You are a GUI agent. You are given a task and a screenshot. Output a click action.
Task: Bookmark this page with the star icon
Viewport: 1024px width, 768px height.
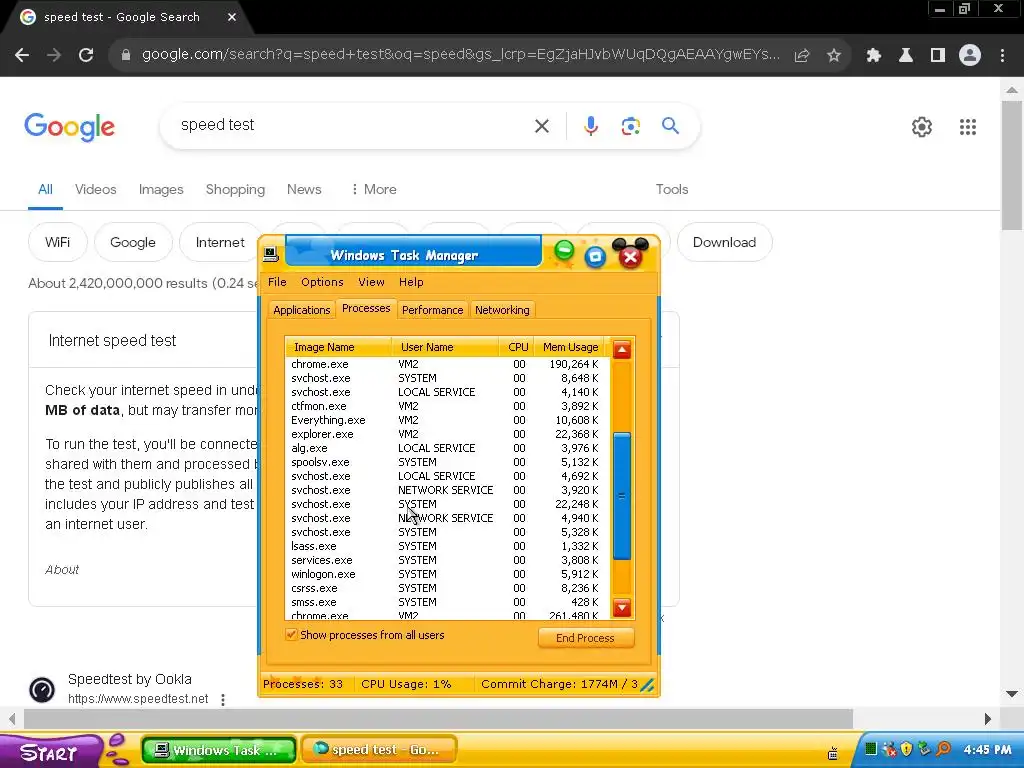tap(834, 56)
